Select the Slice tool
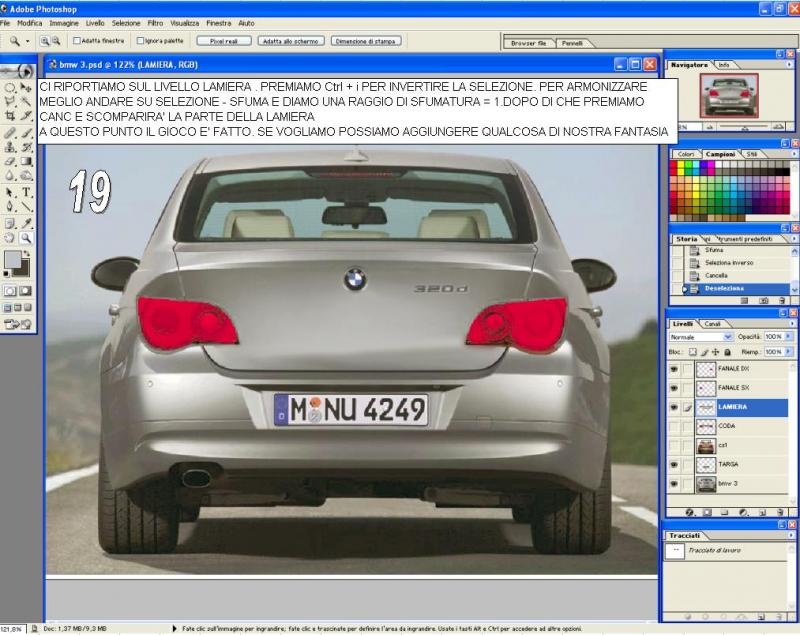 26,115
